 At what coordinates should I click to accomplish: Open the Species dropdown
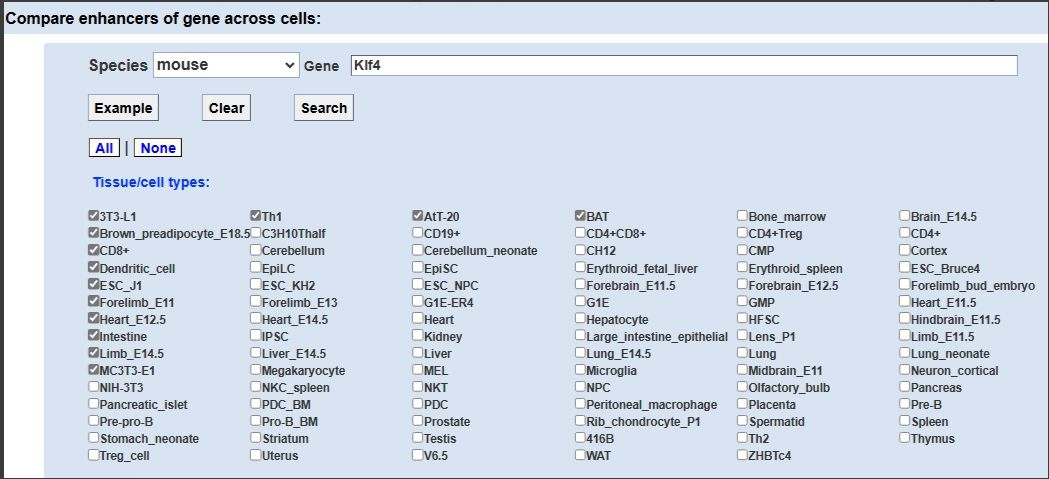(226, 65)
